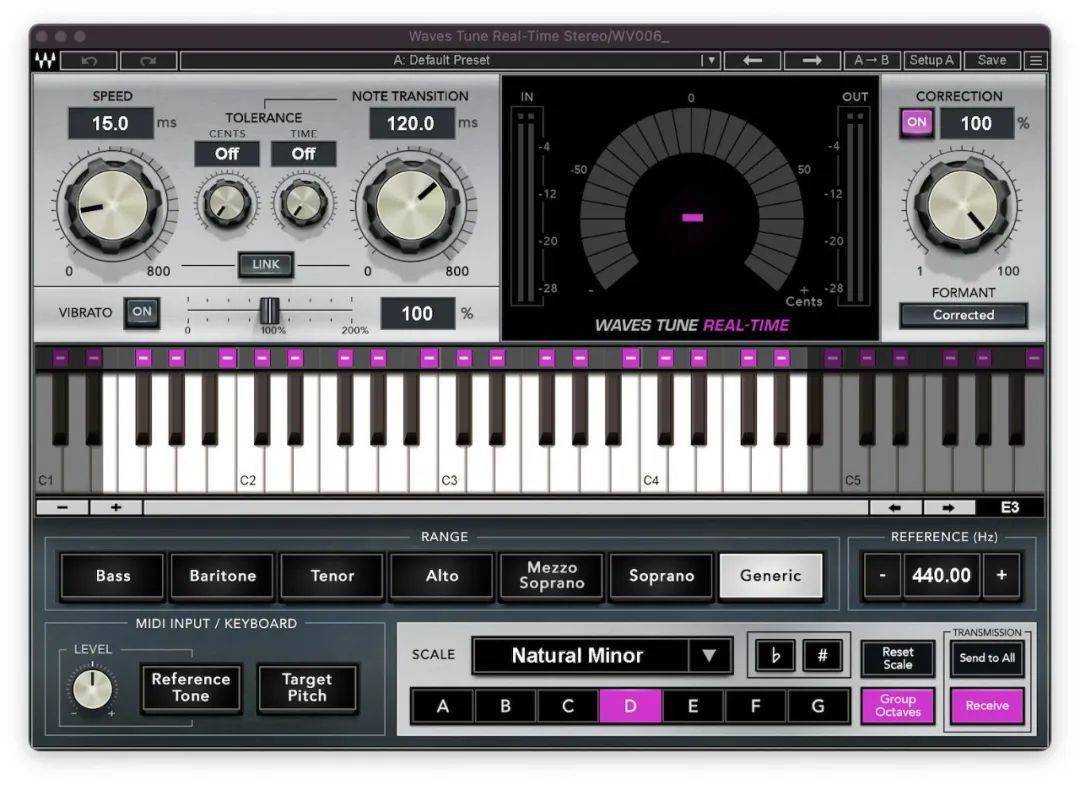Open the scale dropdown arrow

pos(709,655)
